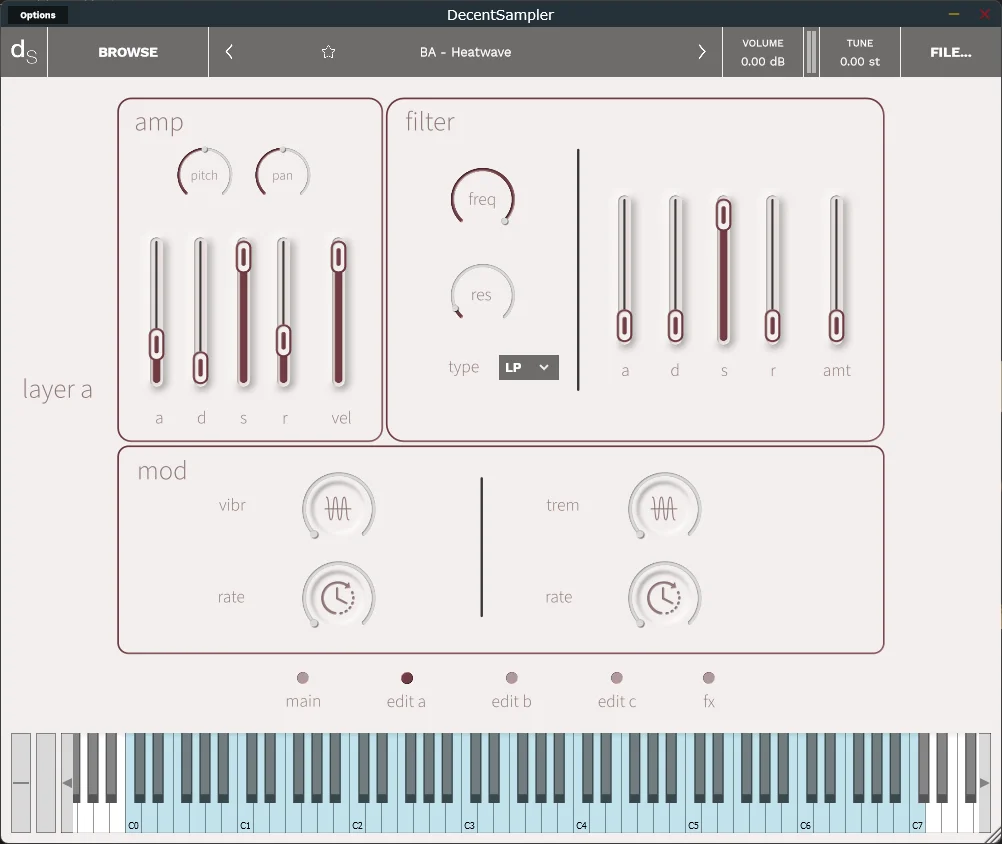Open the Options menu
Viewport: 1002px width, 844px height.
[x=38, y=15]
